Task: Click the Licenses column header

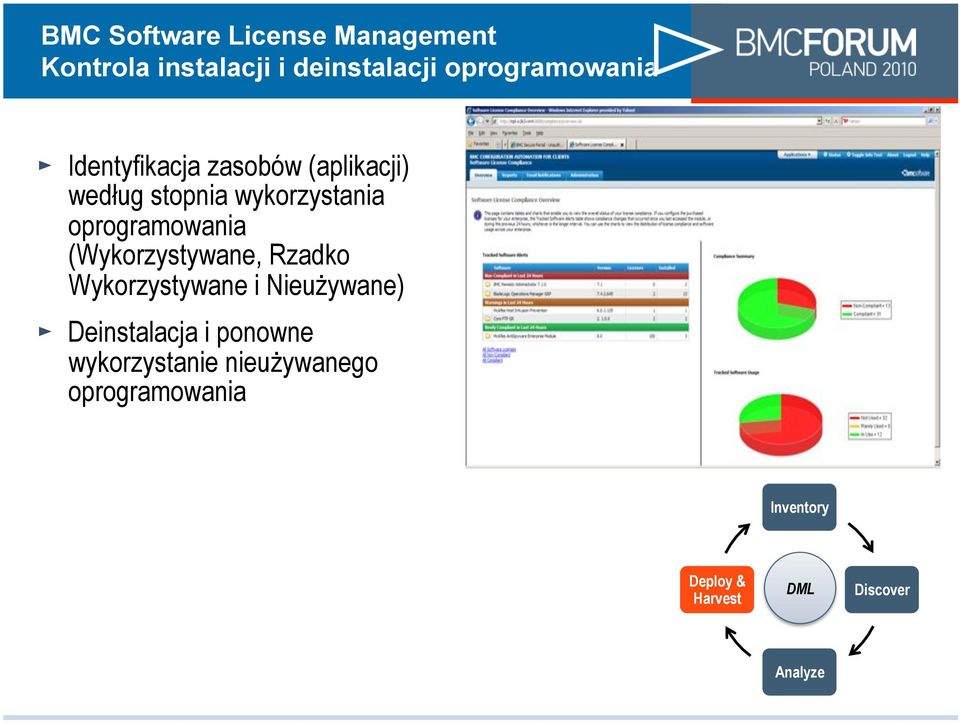Action: [635, 267]
